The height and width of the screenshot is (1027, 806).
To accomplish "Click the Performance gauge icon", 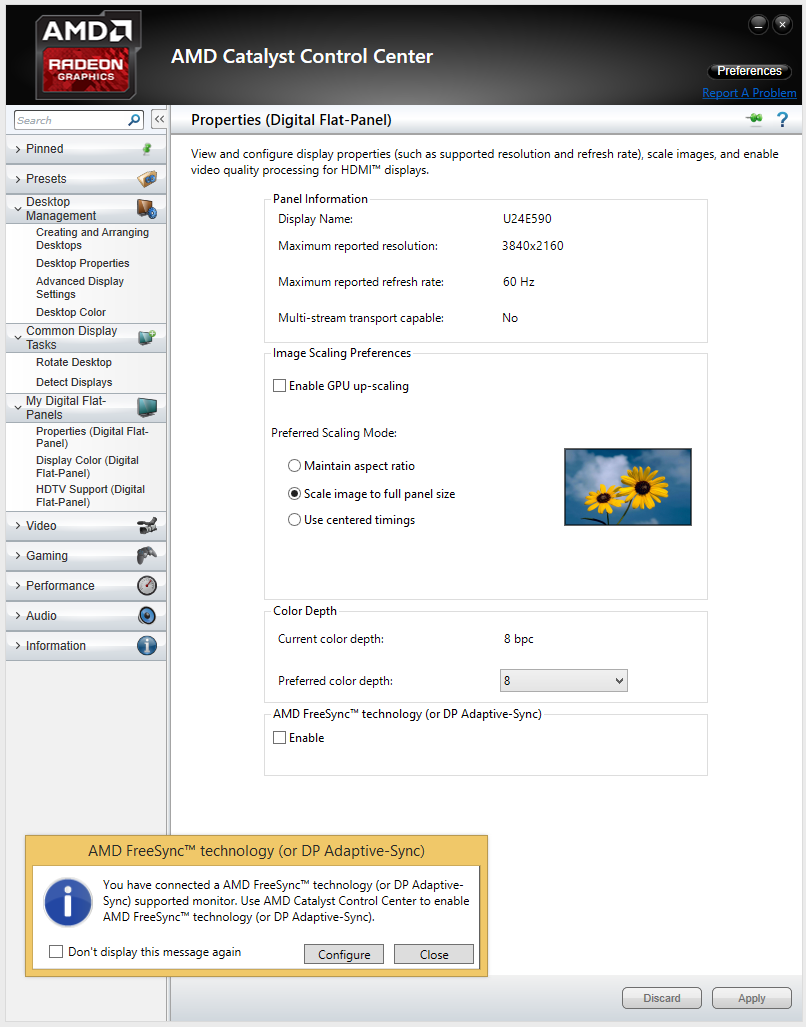I will pos(147,585).
